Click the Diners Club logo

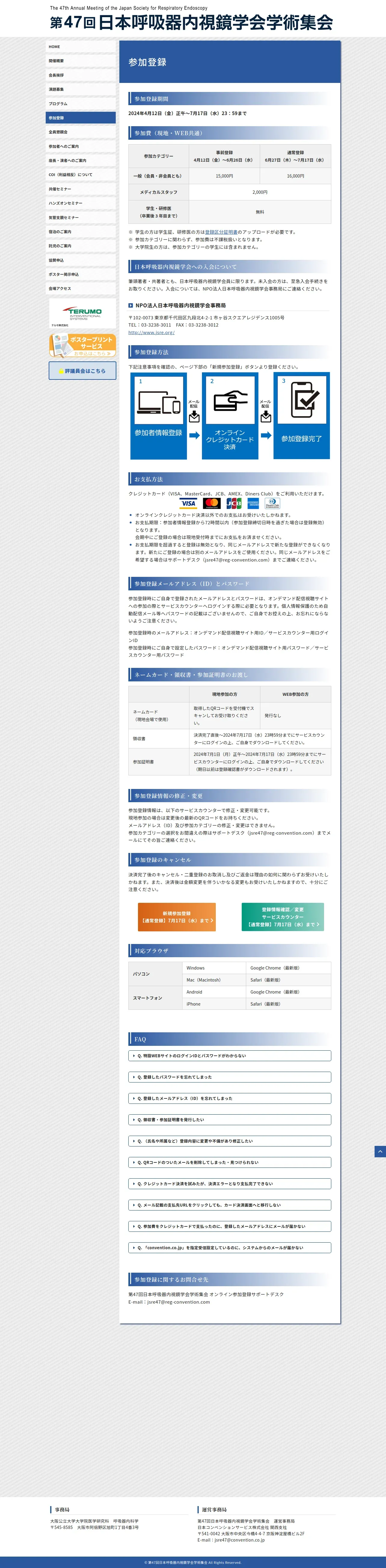pyautogui.click(x=272, y=504)
